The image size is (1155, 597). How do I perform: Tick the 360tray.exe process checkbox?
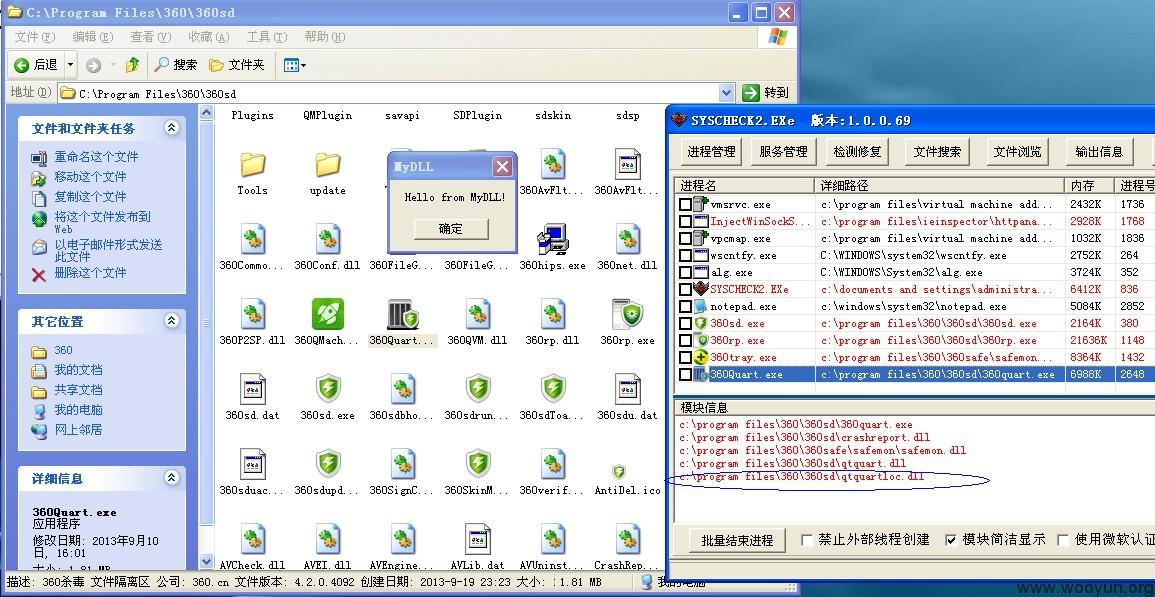685,357
